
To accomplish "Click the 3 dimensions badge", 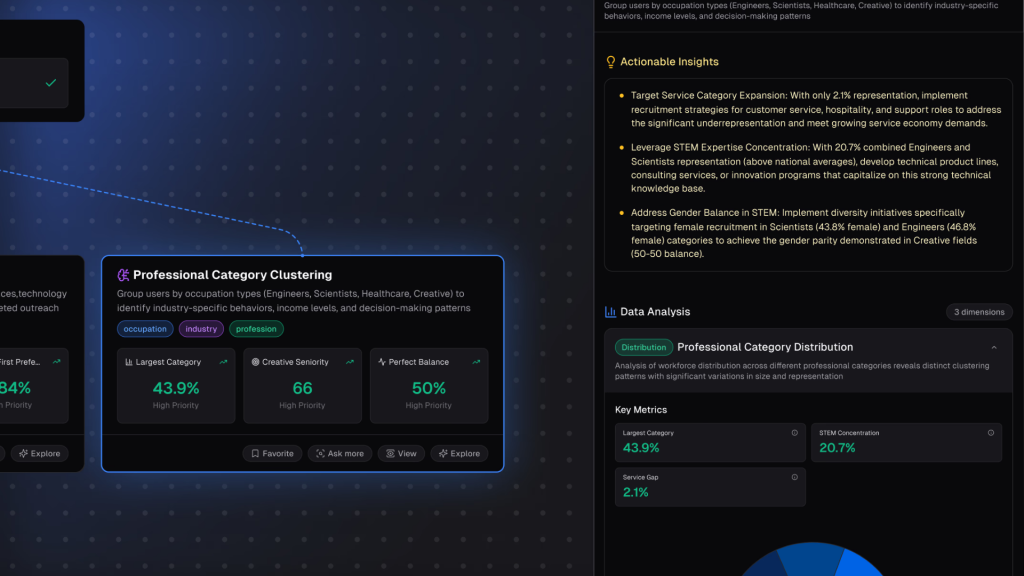I will [979, 312].
